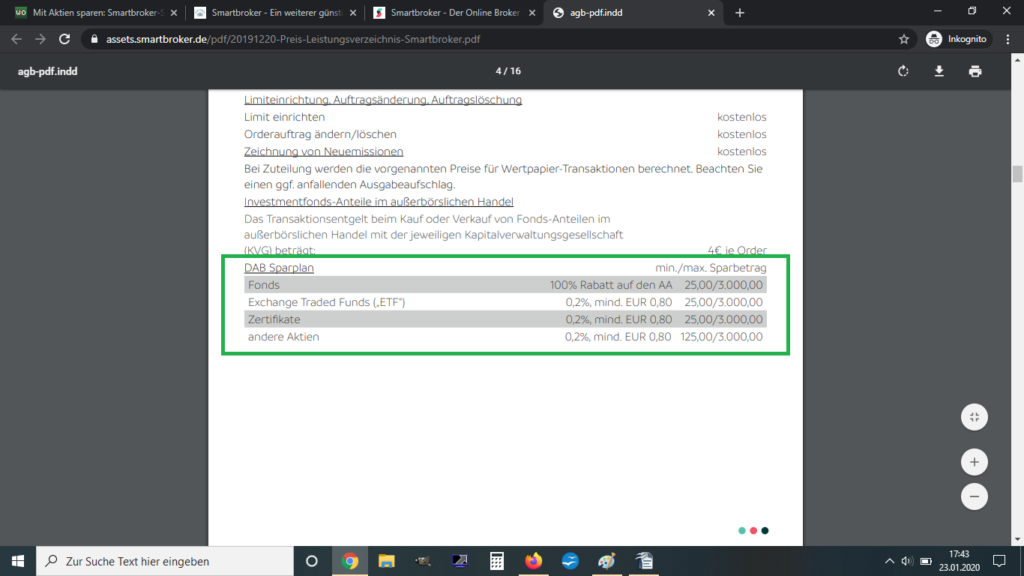Click the '125,00/3.000,00' value
The image size is (1024, 576).
[722, 337]
